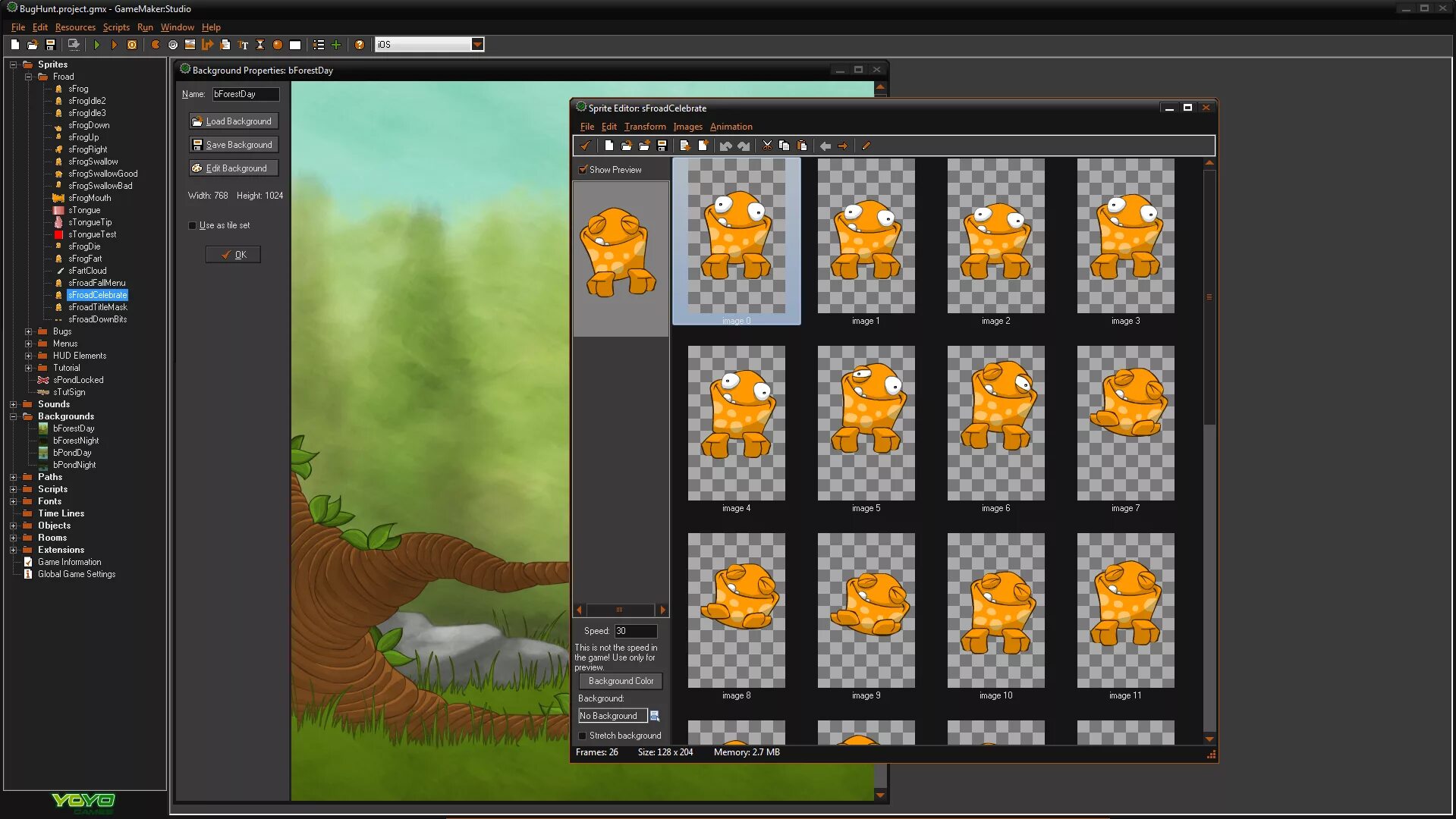Select bPondNight background in tree

[x=74, y=465]
